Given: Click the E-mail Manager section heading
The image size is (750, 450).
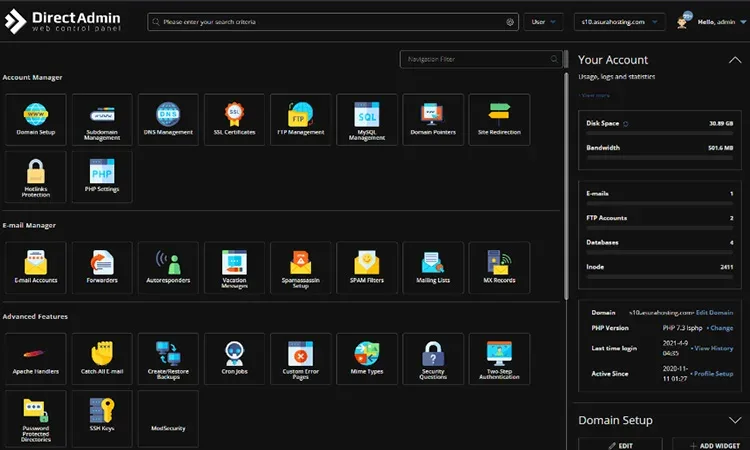Looking at the screenshot, I should coord(29,225).
